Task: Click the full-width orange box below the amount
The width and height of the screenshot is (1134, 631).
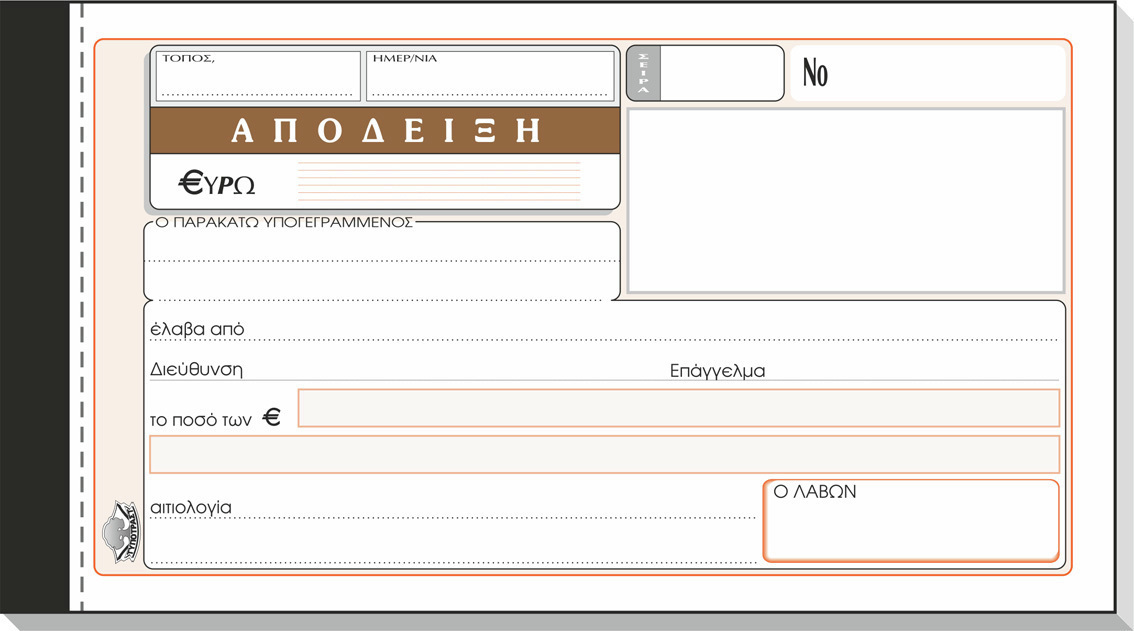Action: tap(604, 454)
